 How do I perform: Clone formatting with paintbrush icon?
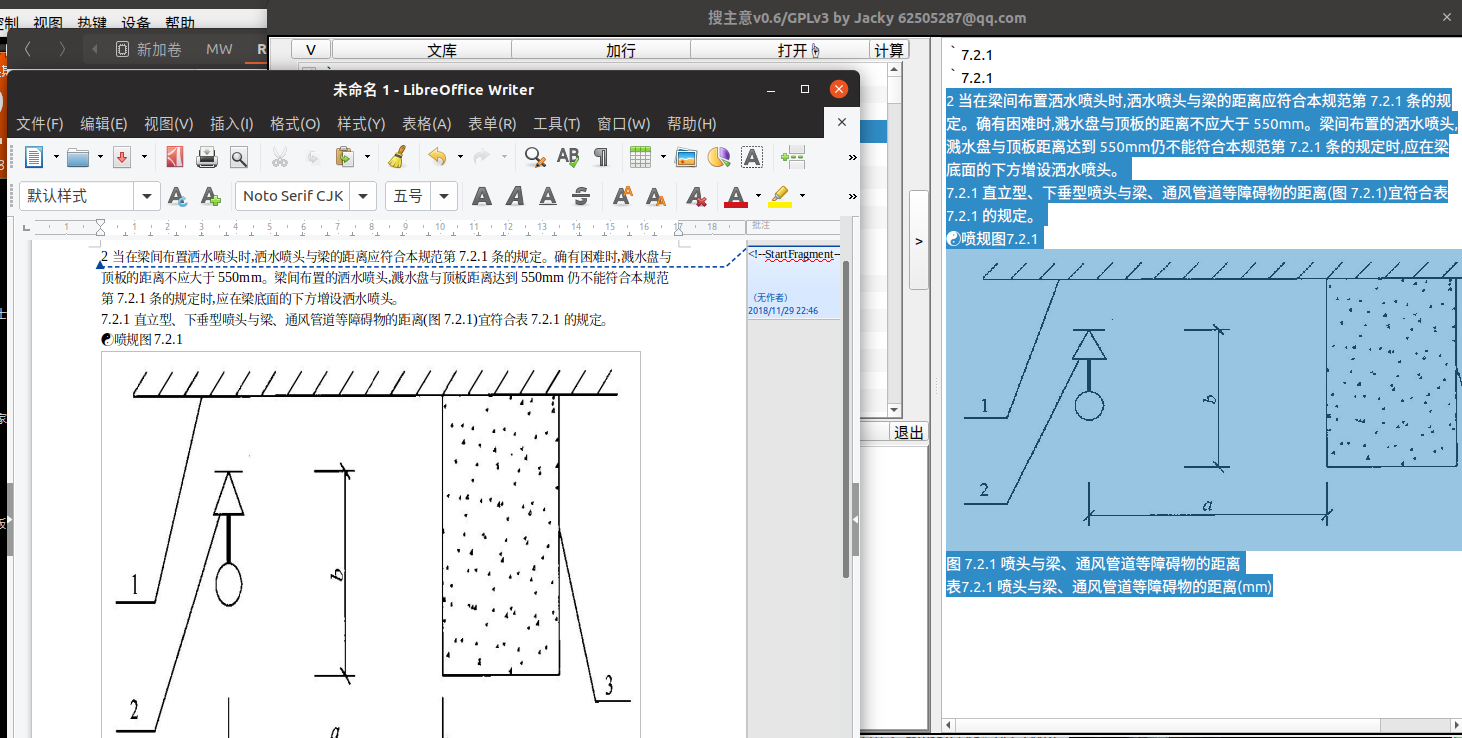coord(397,157)
